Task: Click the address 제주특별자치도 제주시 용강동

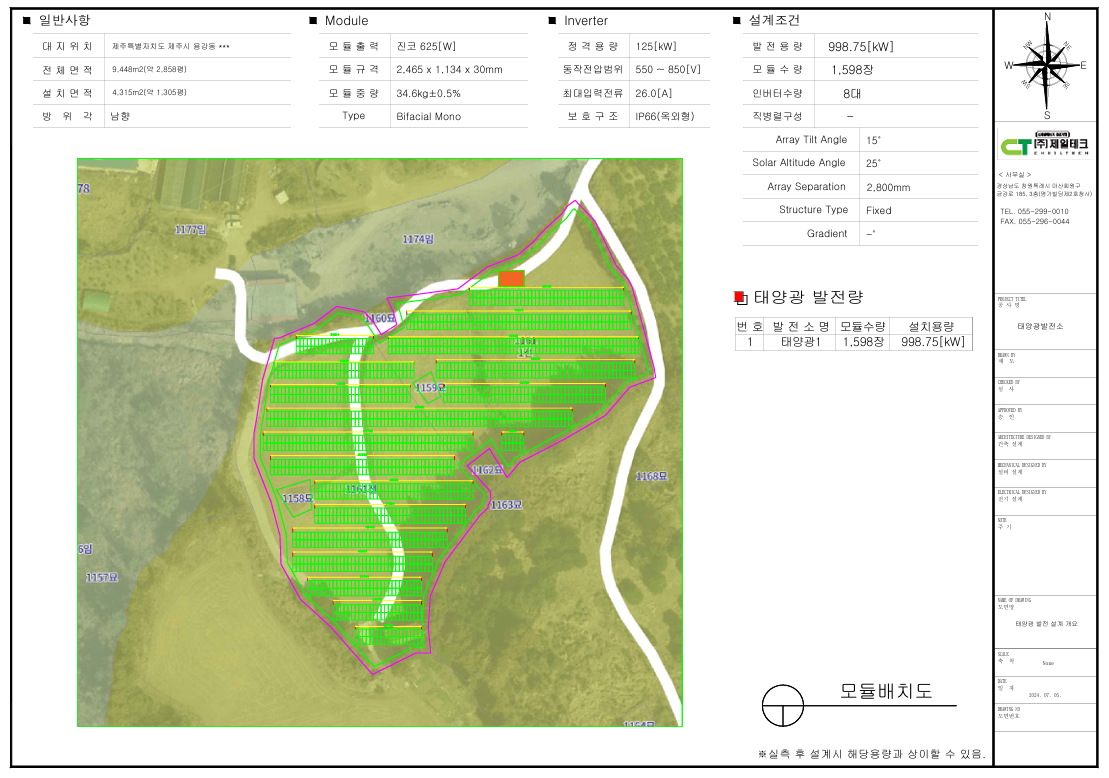Action: 170,46
